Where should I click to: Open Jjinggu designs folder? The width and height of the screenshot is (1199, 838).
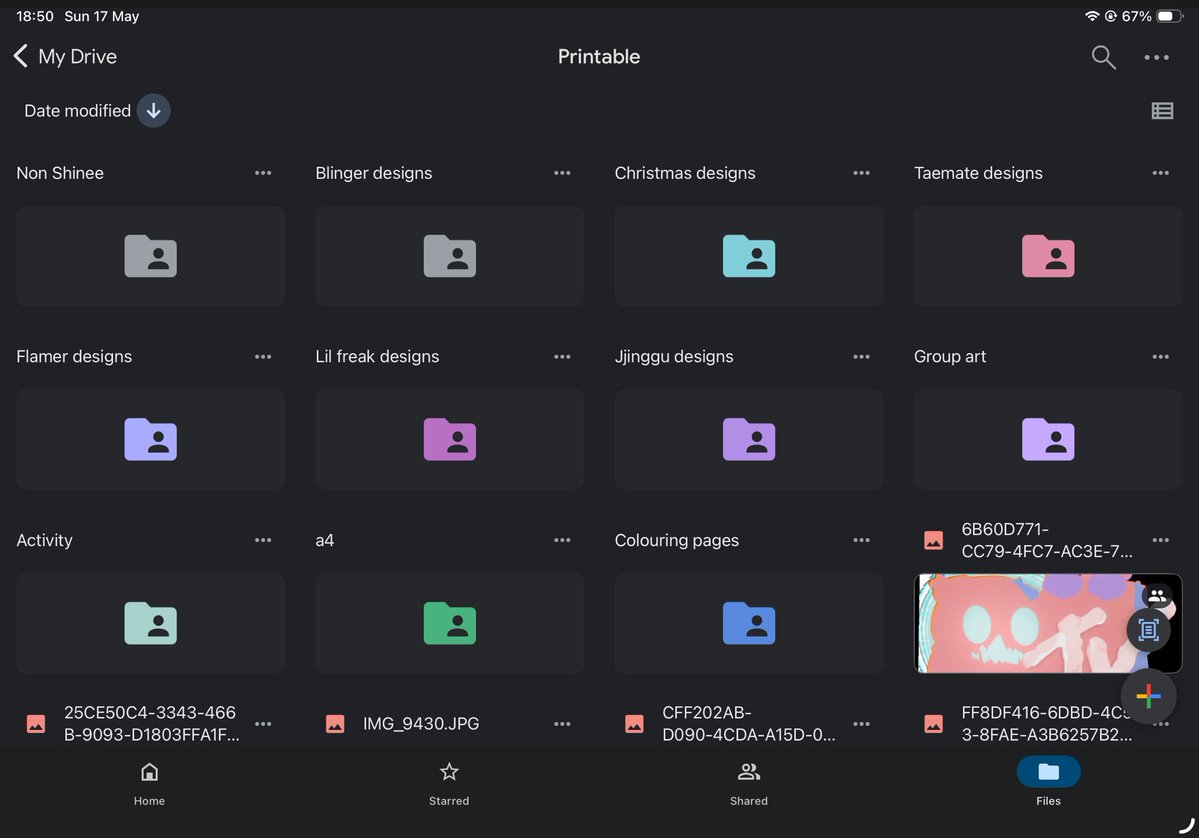coord(749,440)
